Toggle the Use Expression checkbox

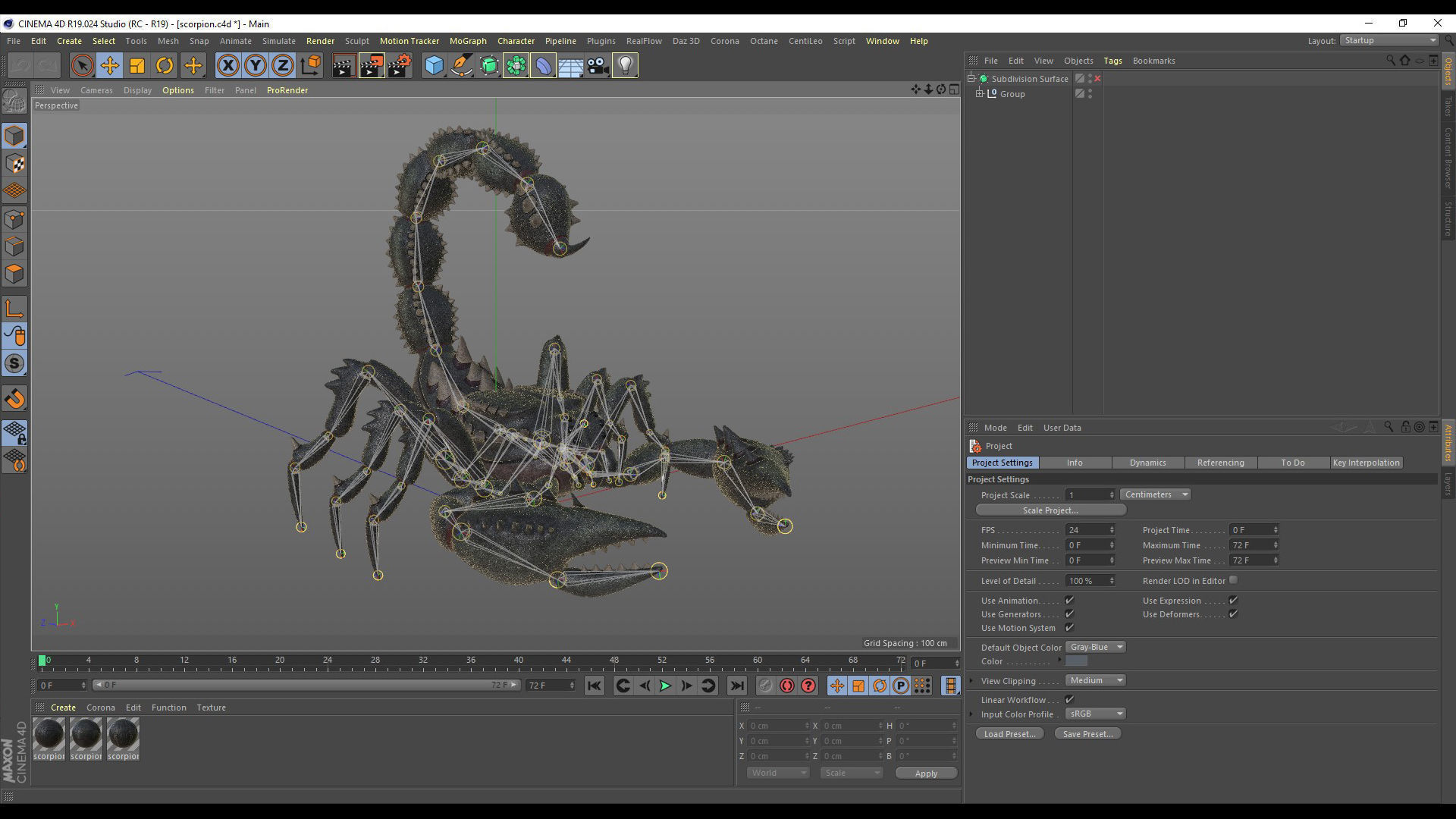[x=1234, y=601]
